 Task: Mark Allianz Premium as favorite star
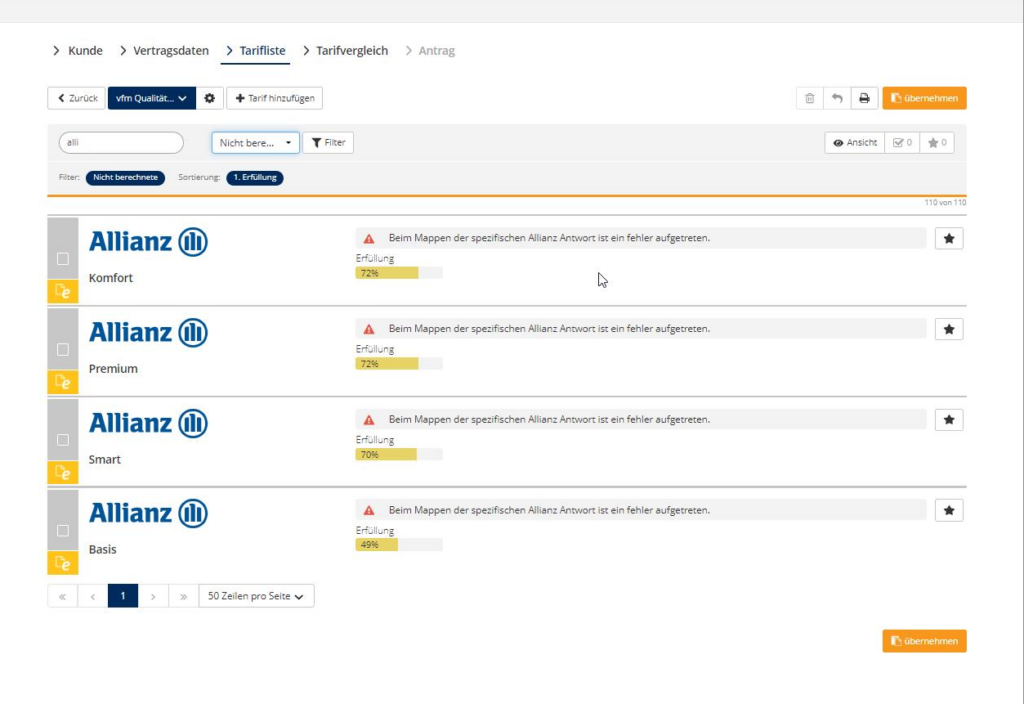click(x=949, y=329)
